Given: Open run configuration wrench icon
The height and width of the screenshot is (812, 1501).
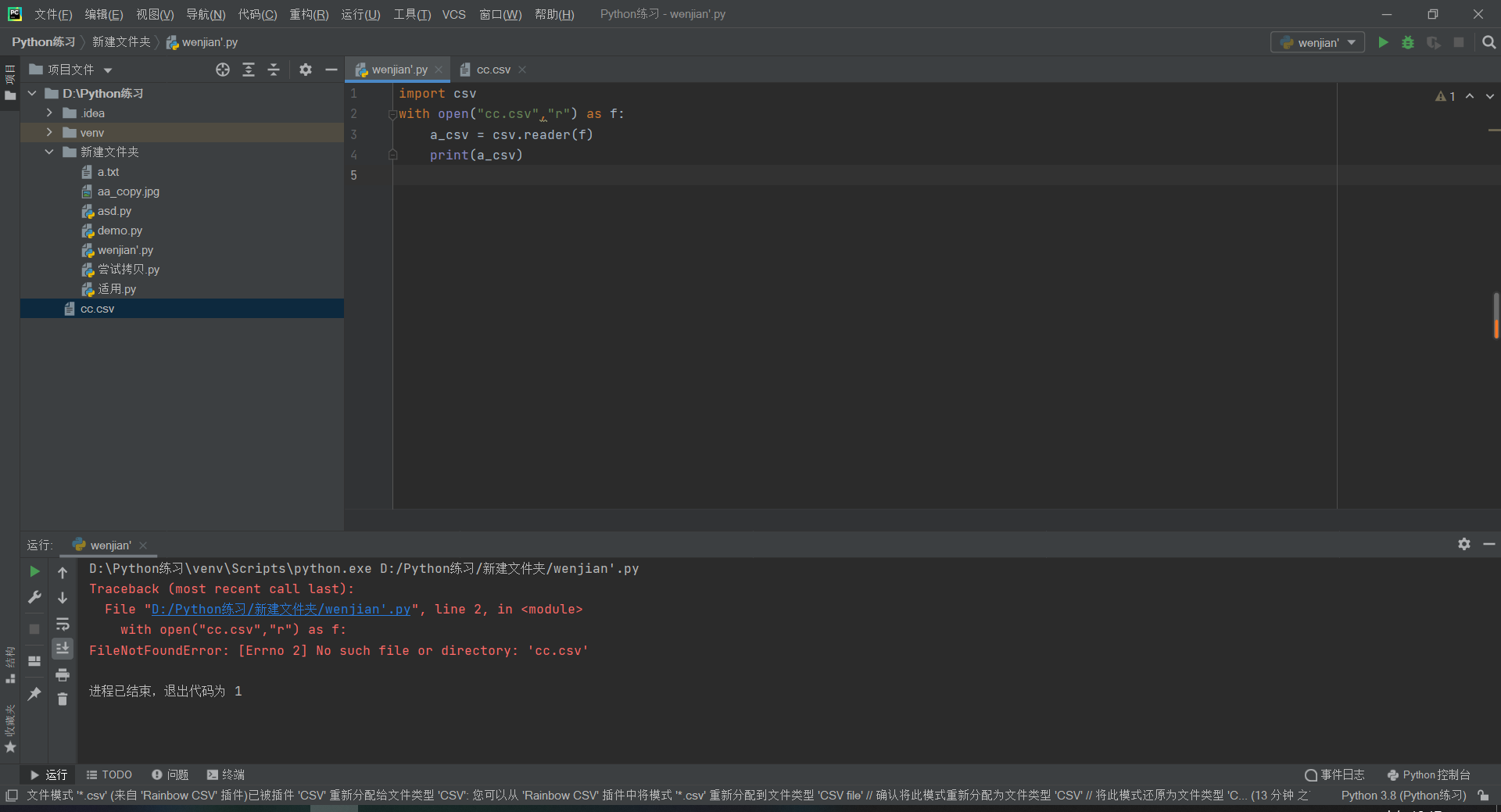Looking at the screenshot, I should (x=34, y=598).
